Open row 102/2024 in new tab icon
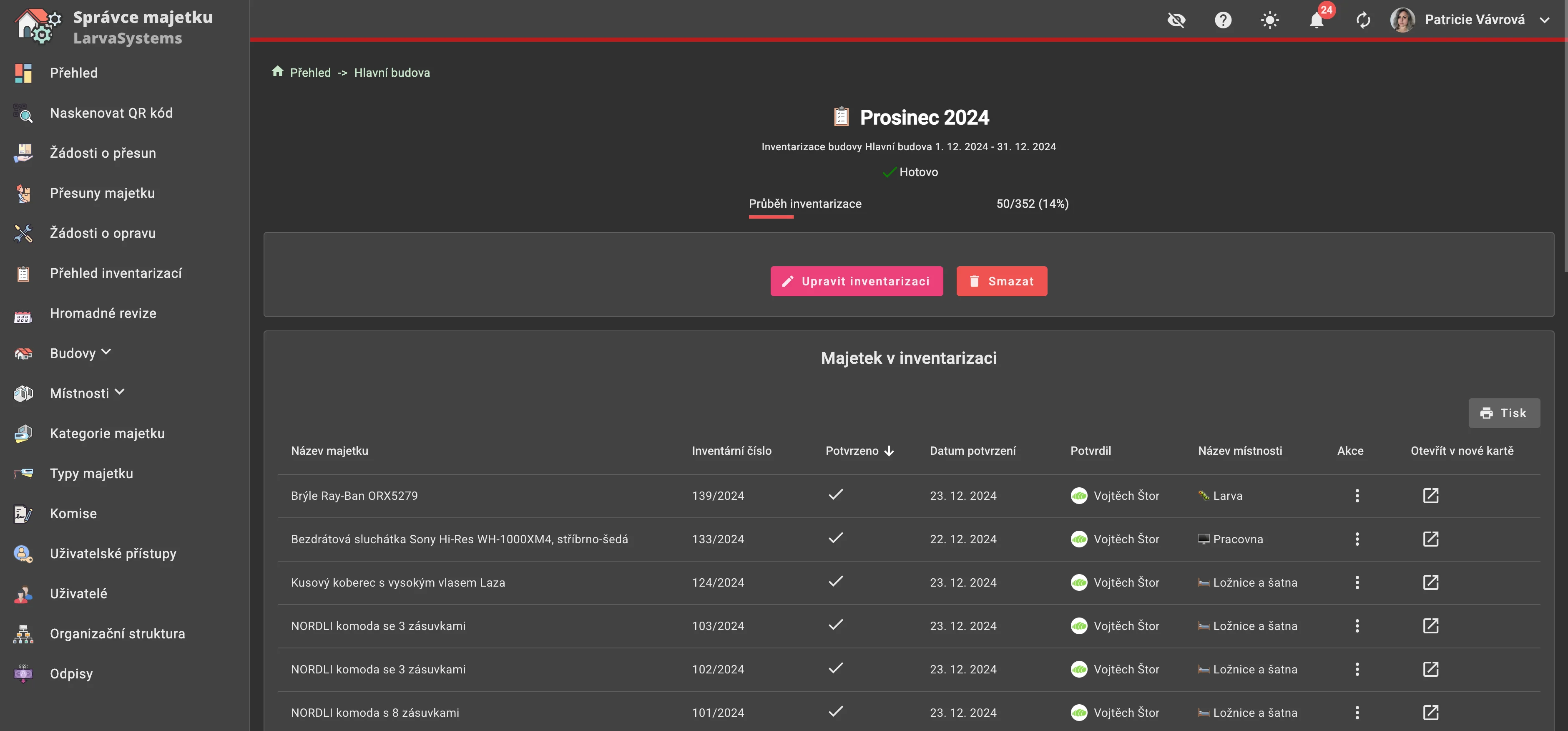Screen dimensions: 1568x731 click(x=1430, y=669)
